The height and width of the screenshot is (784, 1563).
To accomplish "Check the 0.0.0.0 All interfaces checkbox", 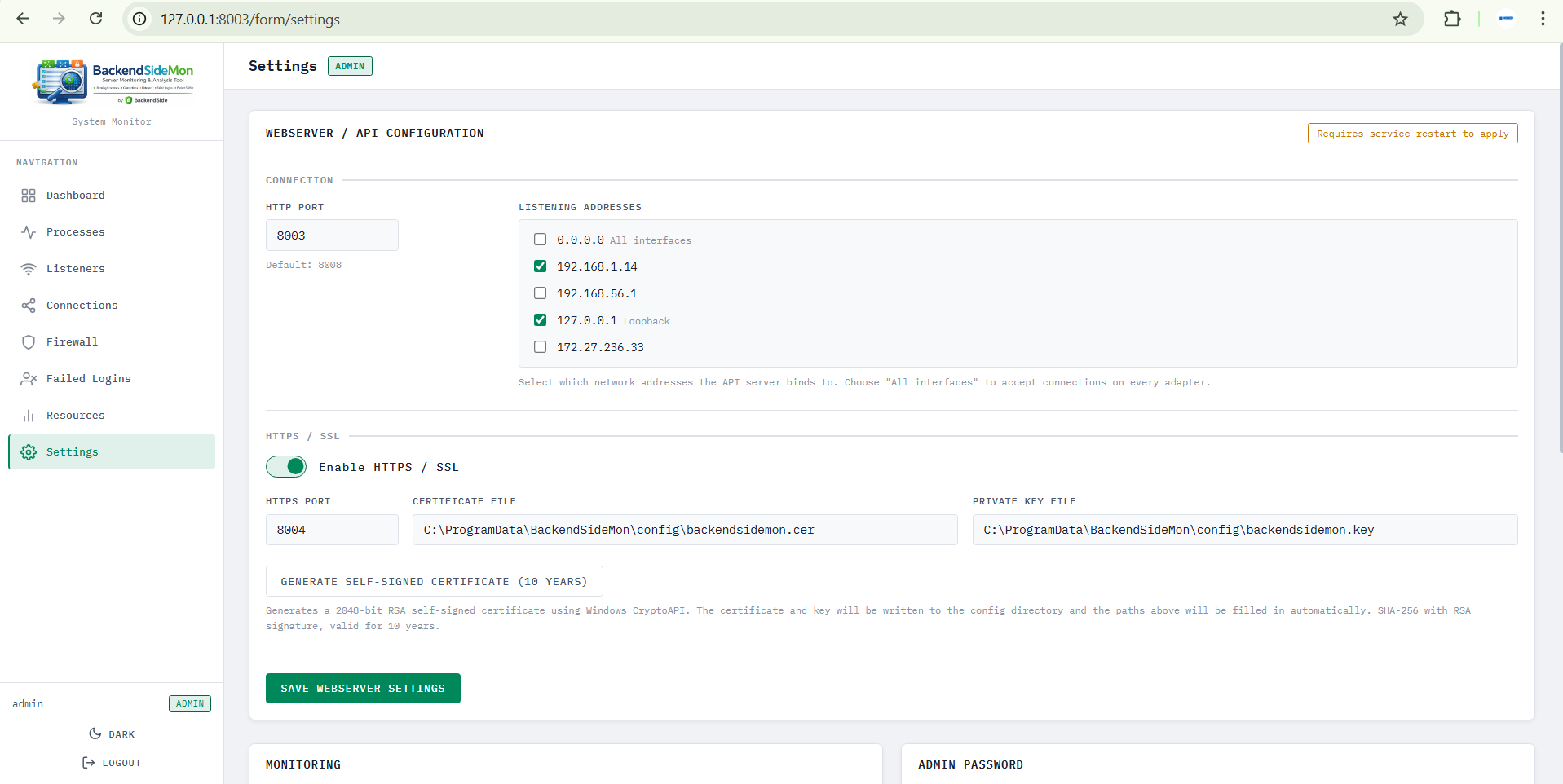I will [540, 240].
